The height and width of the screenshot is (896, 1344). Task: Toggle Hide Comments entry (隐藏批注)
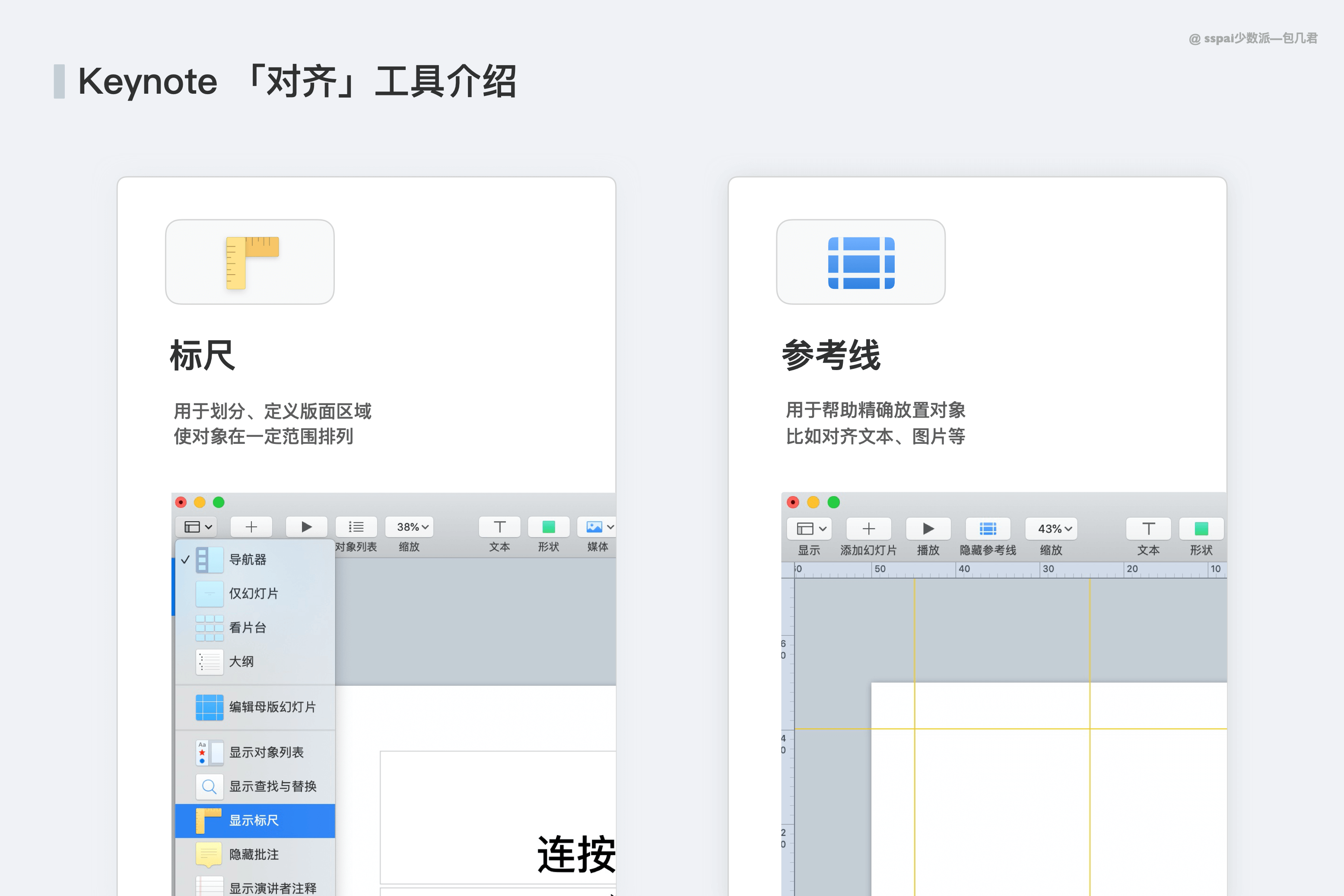coord(254,854)
